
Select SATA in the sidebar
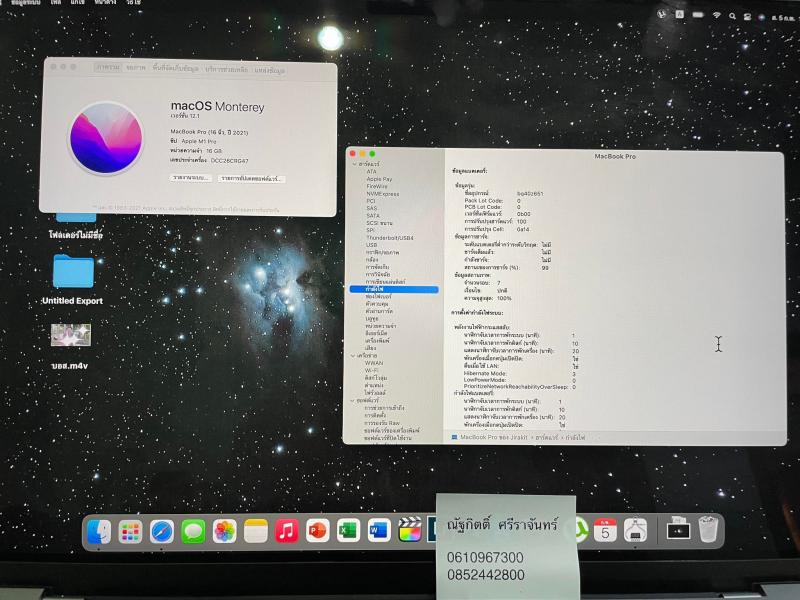click(372, 215)
